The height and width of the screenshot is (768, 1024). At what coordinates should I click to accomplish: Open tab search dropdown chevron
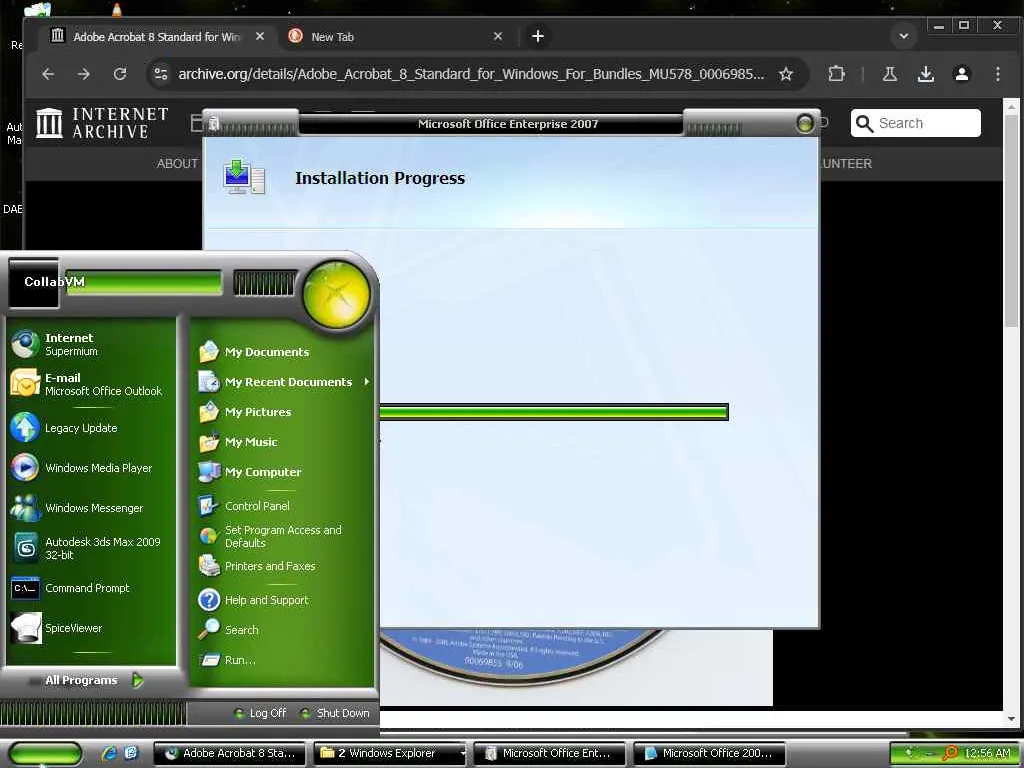tap(904, 36)
